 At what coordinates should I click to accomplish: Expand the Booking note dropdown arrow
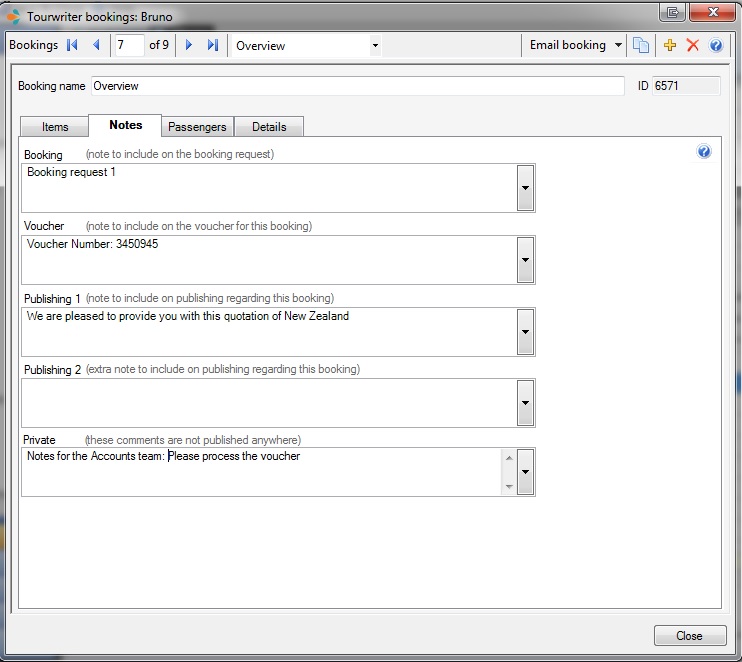[525, 188]
